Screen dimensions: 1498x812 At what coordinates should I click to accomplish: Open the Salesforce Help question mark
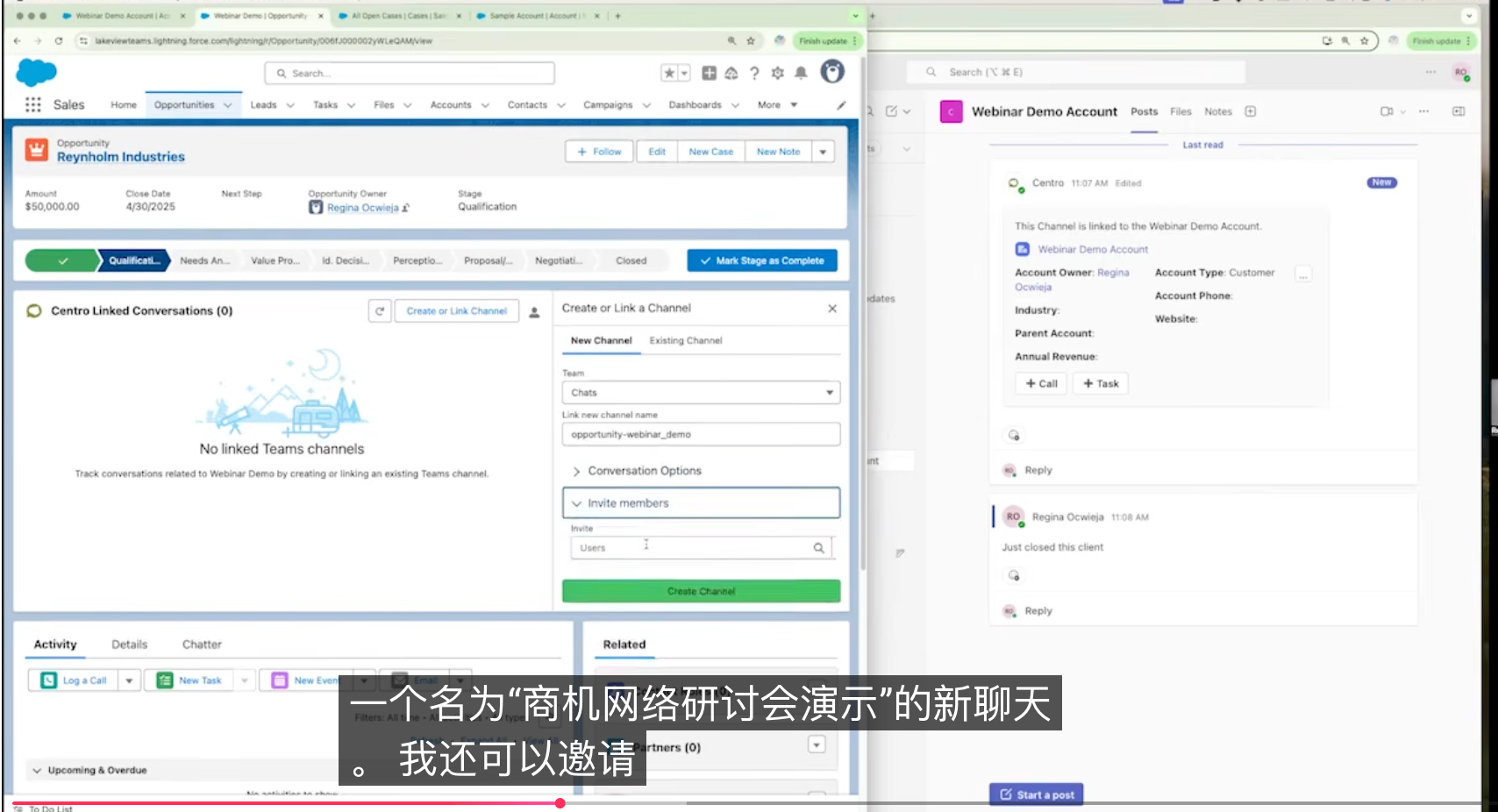click(754, 73)
